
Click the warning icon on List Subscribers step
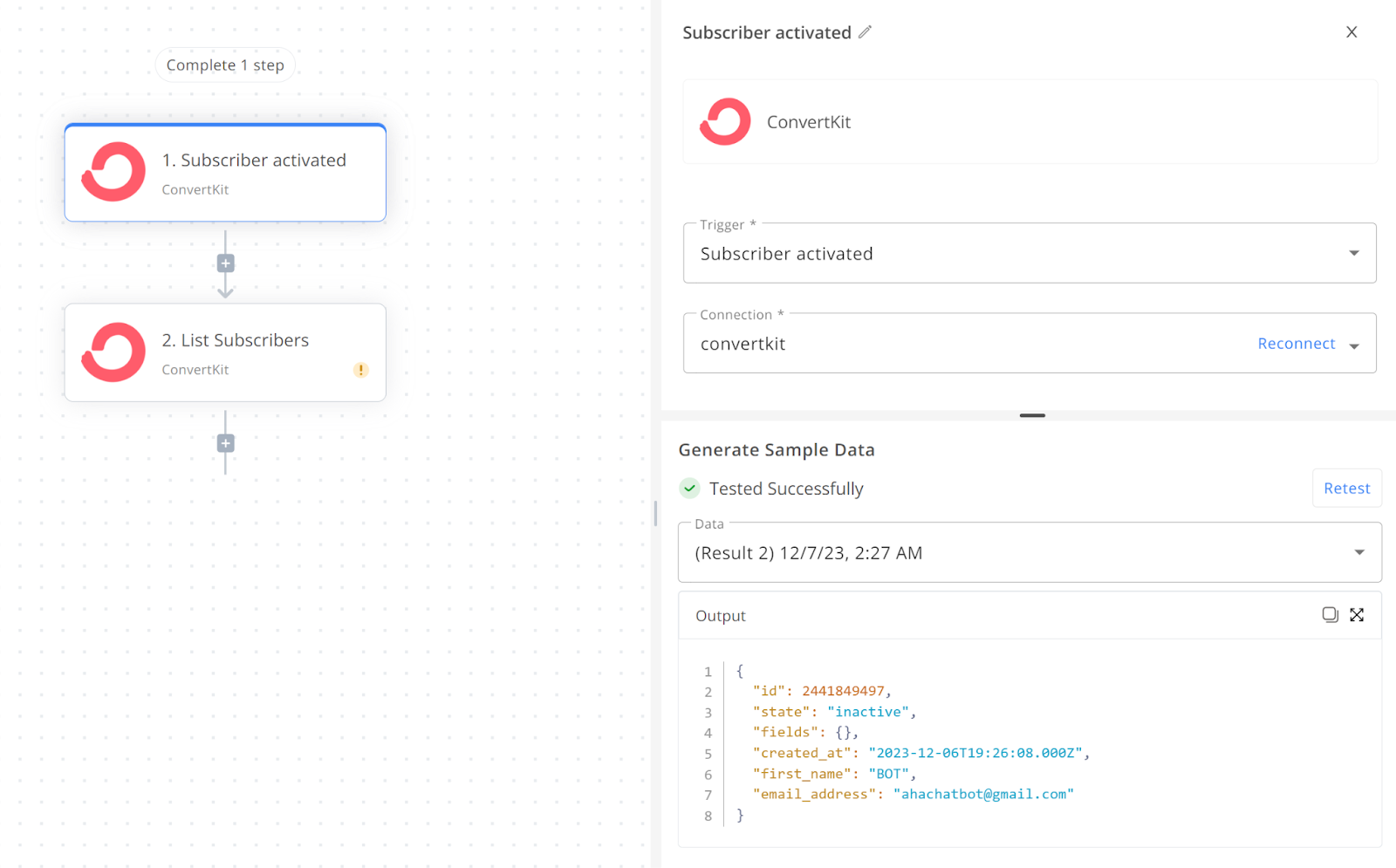point(360,370)
